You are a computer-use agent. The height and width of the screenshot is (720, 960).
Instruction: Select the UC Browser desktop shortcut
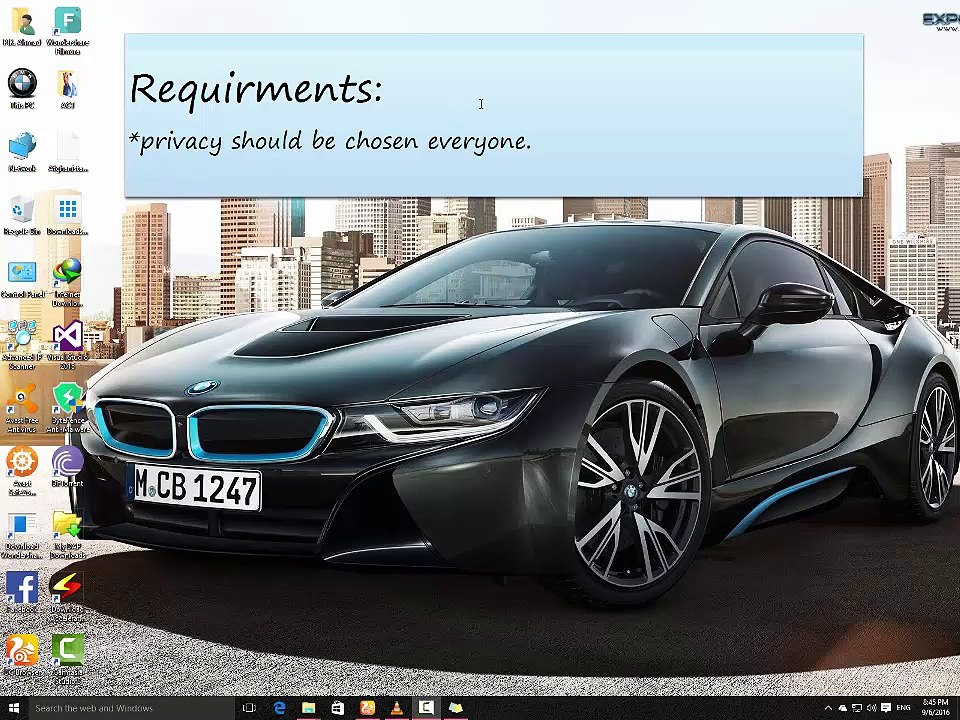point(22,656)
